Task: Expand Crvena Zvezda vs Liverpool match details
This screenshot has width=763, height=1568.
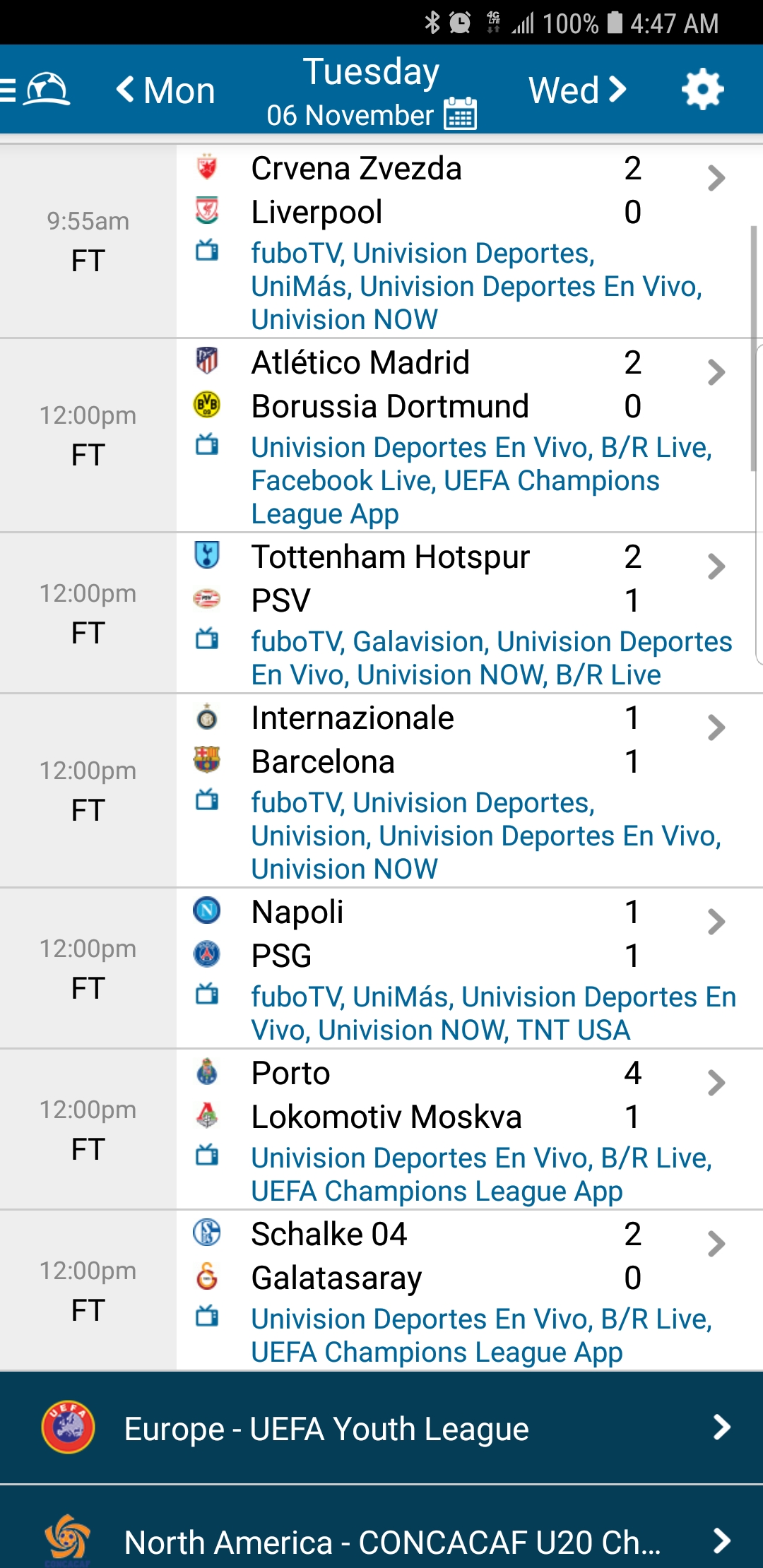Action: pos(716,178)
